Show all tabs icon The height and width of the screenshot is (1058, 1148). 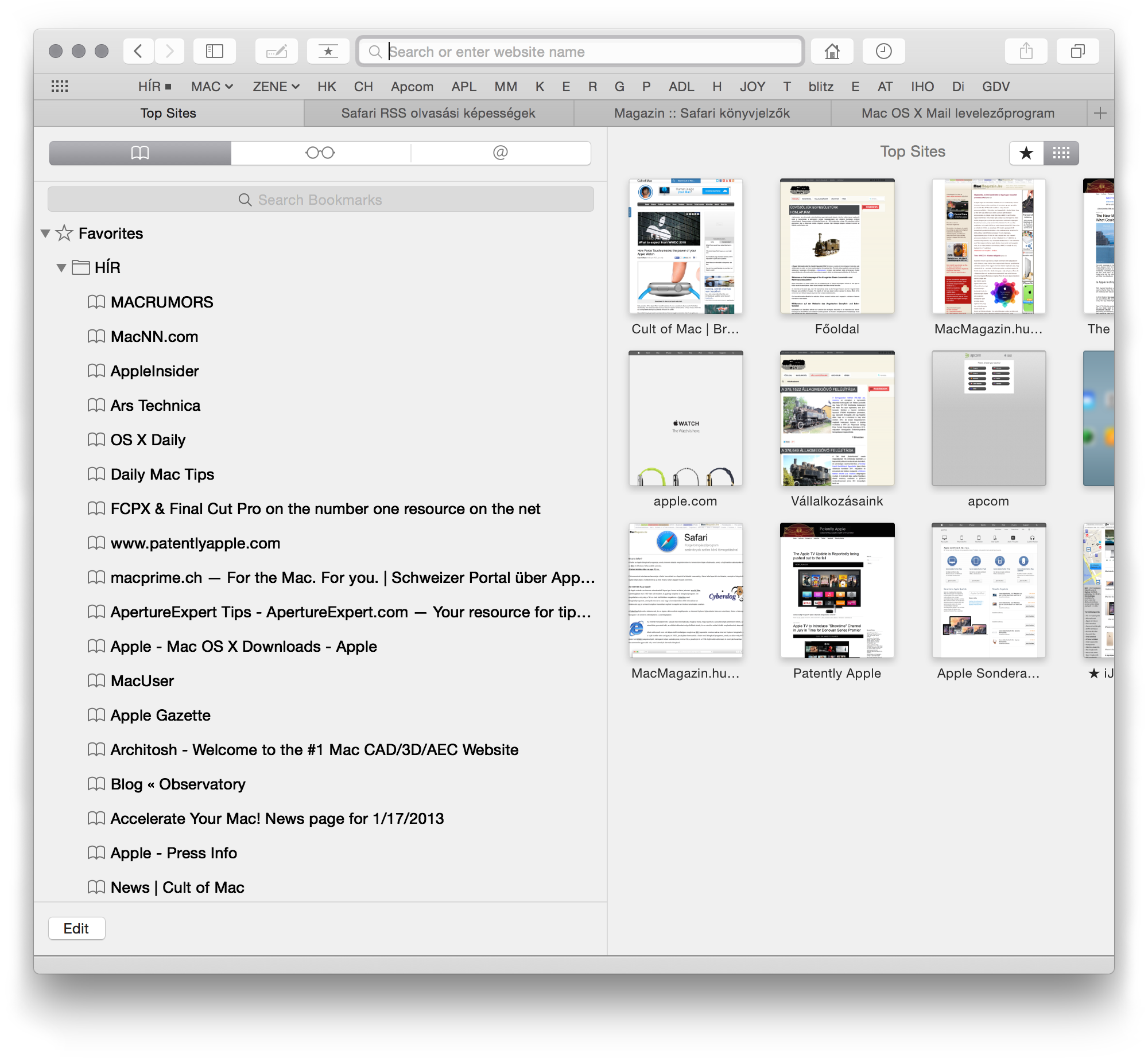click(x=1078, y=52)
